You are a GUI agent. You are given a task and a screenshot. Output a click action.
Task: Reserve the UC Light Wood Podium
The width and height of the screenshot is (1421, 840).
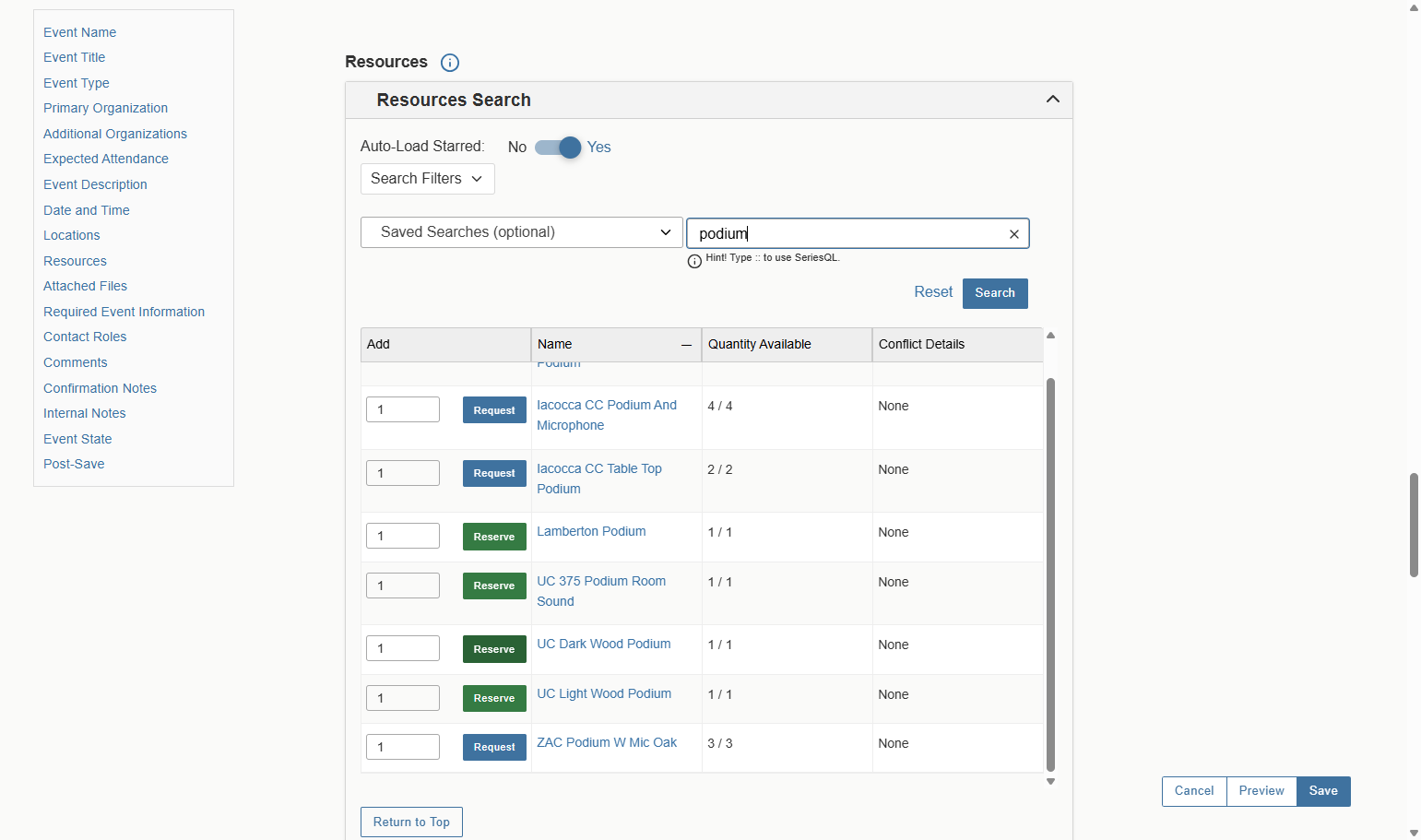coord(494,698)
